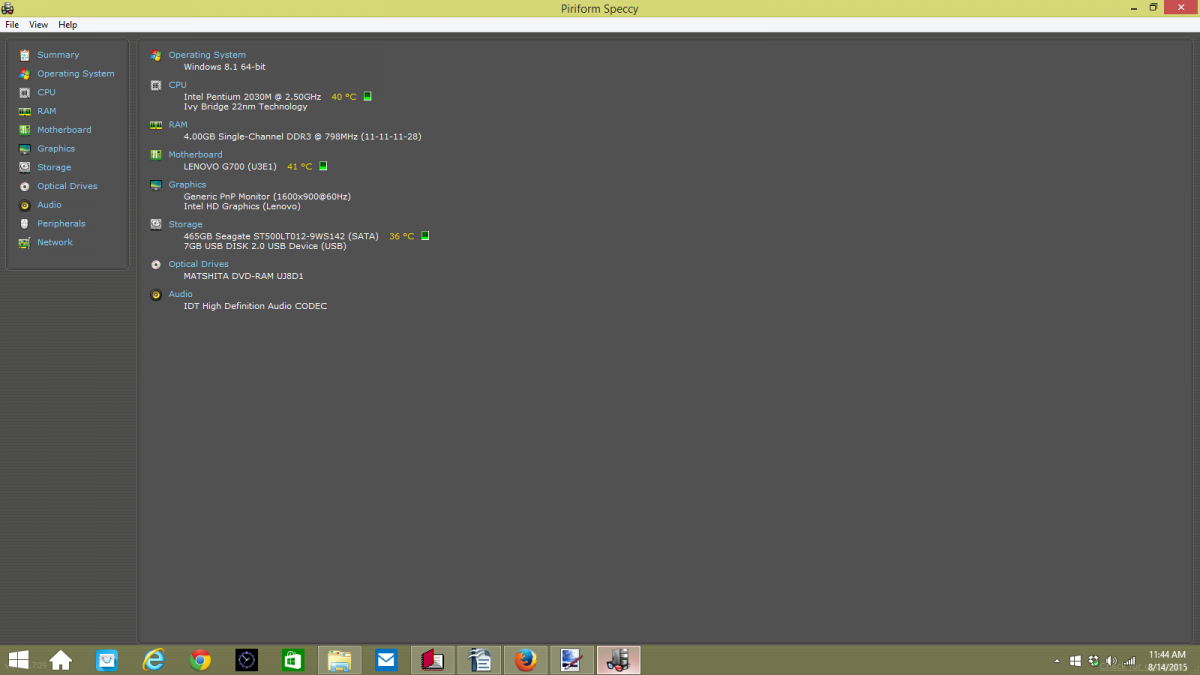
Task: Click the text MATSHITA DVD-RAM UJ8D1
Action: pyautogui.click(x=243, y=276)
